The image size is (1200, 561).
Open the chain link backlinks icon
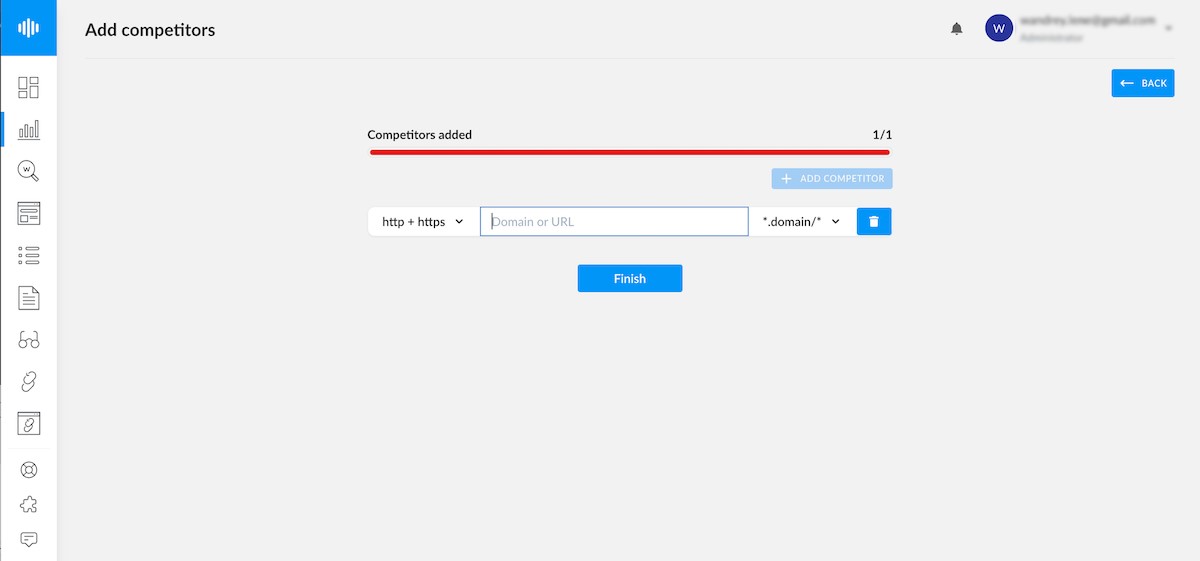coord(29,381)
